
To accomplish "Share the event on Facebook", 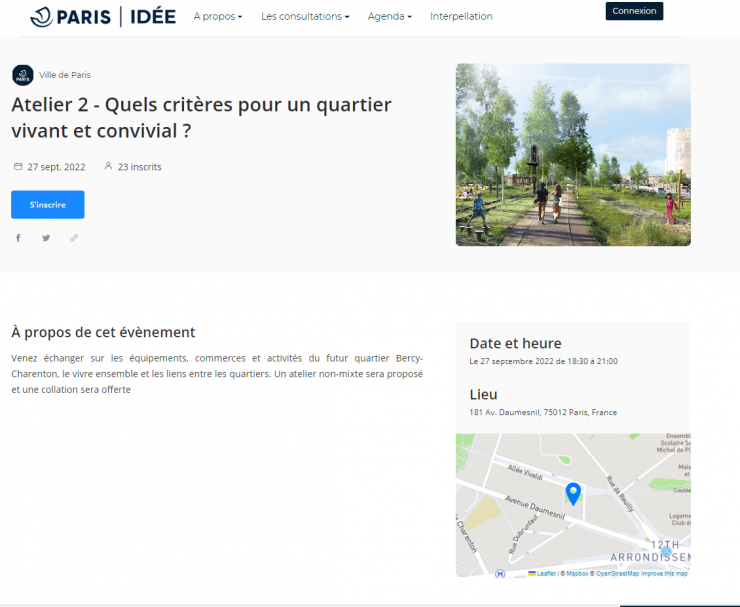I will point(18,238).
